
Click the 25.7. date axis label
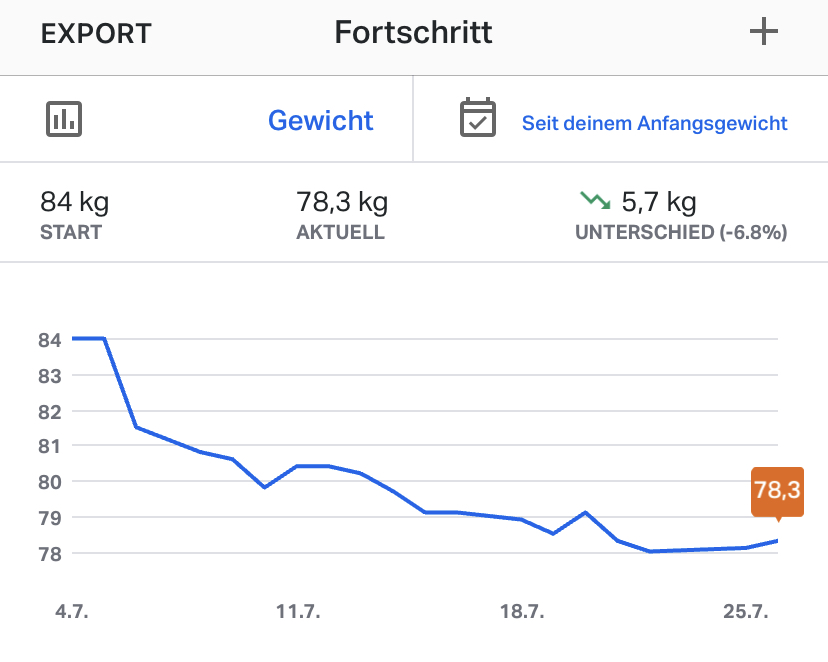pyautogui.click(x=746, y=612)
